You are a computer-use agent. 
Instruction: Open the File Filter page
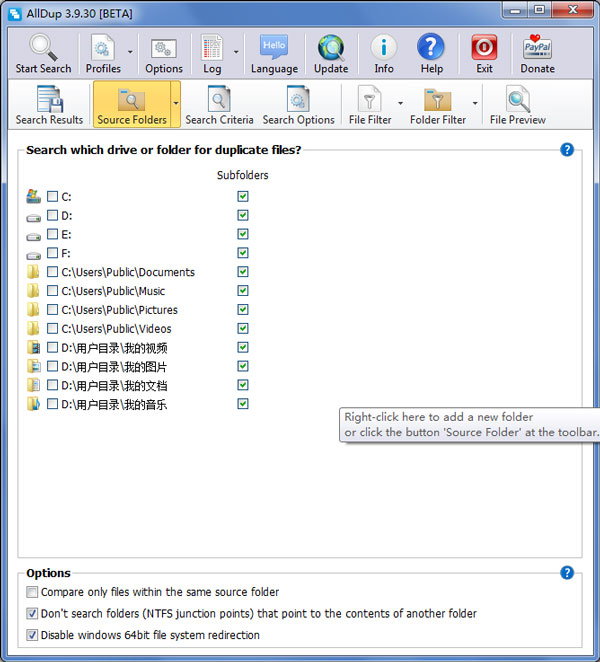coord(370,105)
